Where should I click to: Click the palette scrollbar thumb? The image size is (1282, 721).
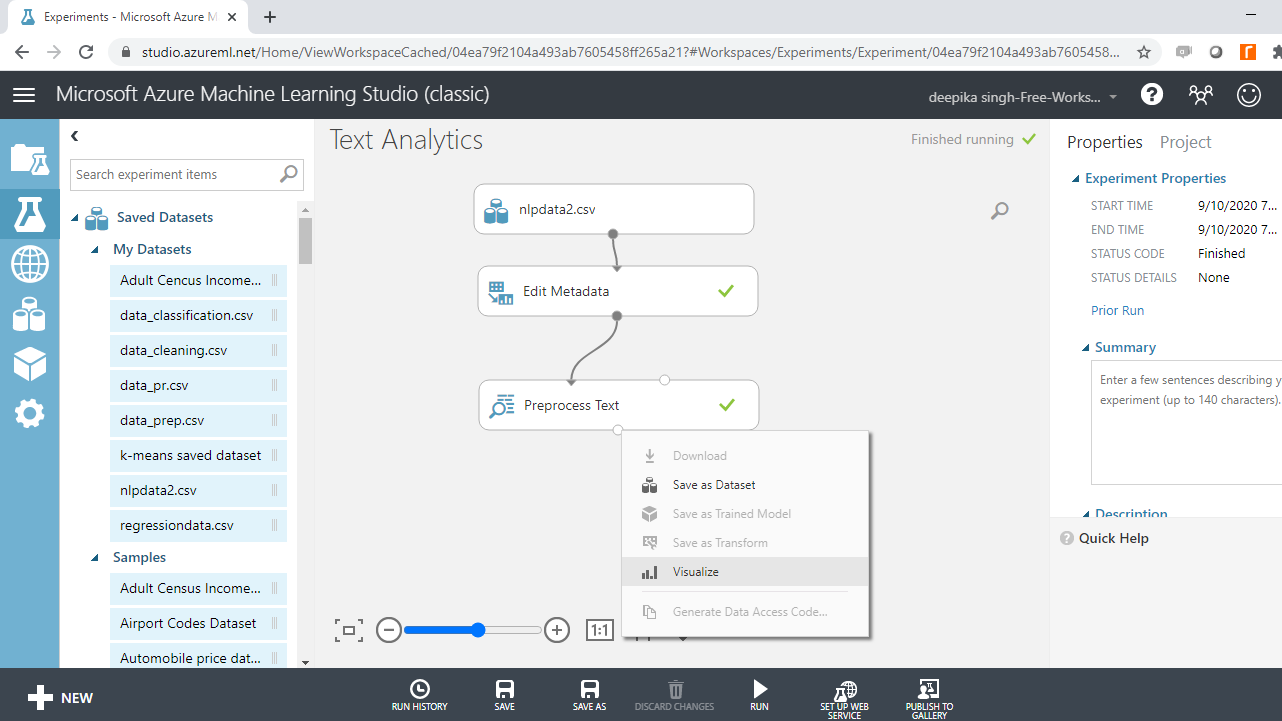(305, 240)
